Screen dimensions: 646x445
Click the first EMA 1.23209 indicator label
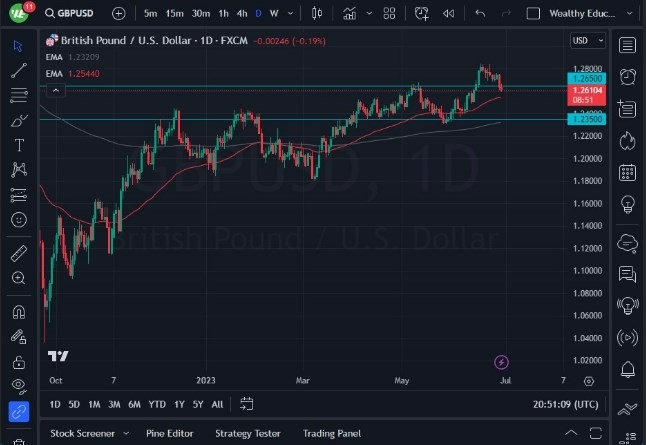tap(73, 57)
